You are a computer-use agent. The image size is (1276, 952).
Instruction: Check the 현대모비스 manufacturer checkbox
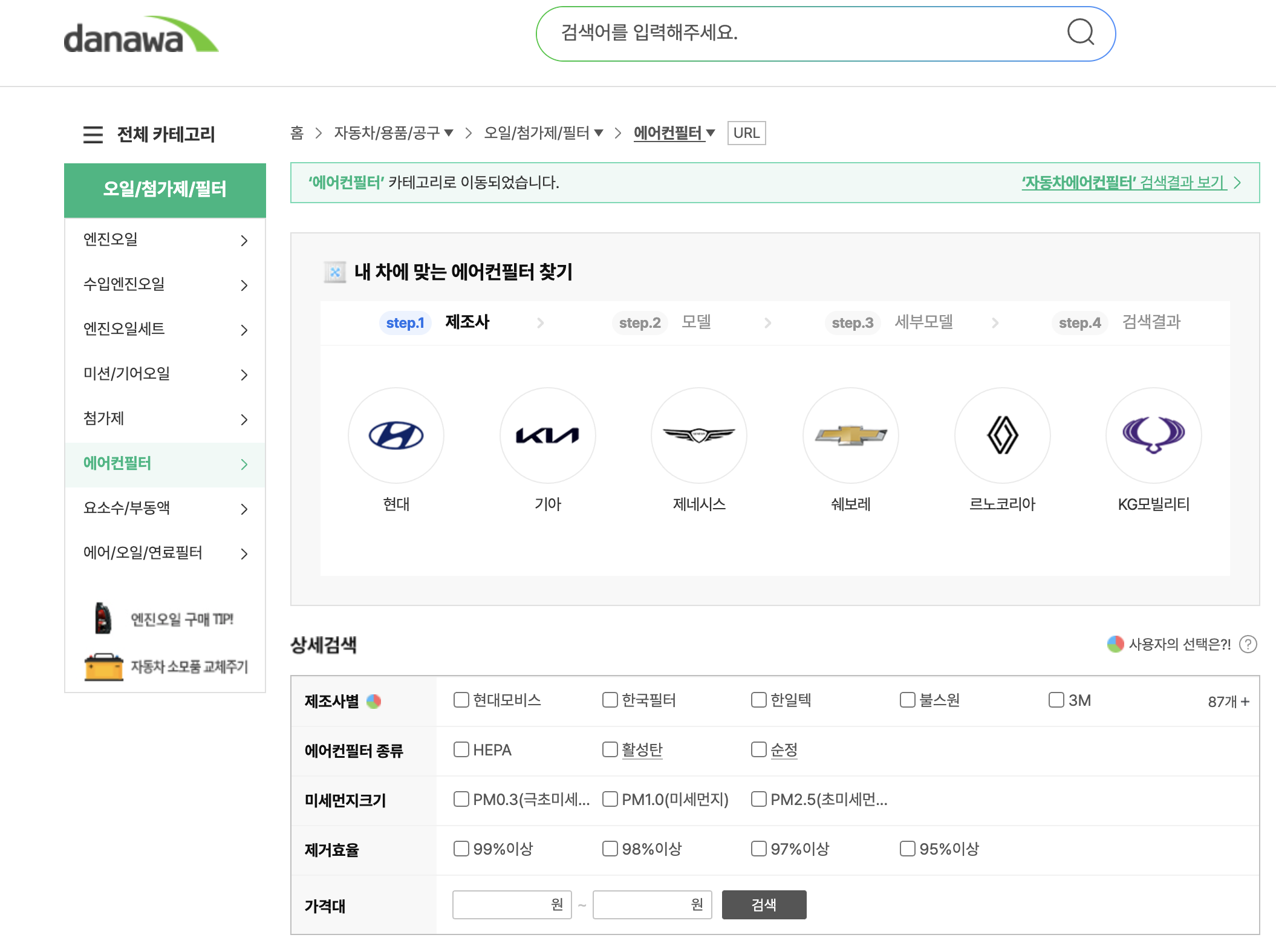(x=461, y=700)
